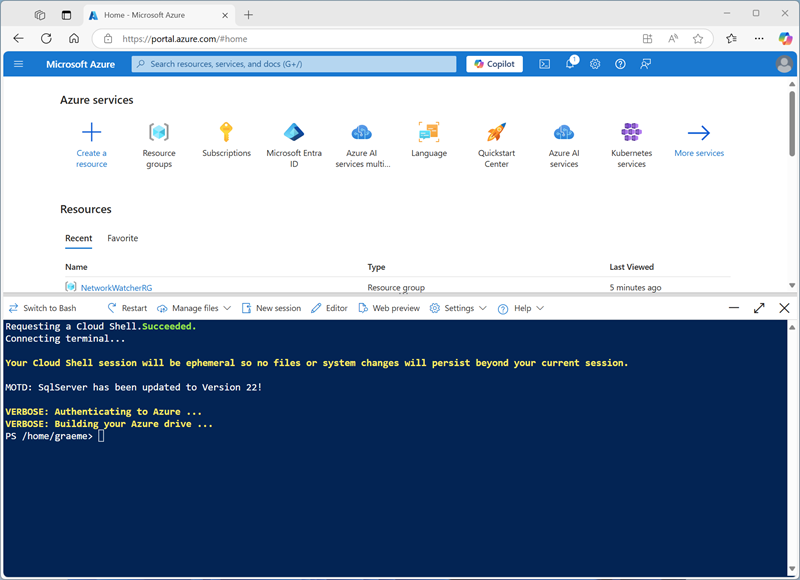Open the Language service icon
800x580 pixels.
(x=429, y=132)
